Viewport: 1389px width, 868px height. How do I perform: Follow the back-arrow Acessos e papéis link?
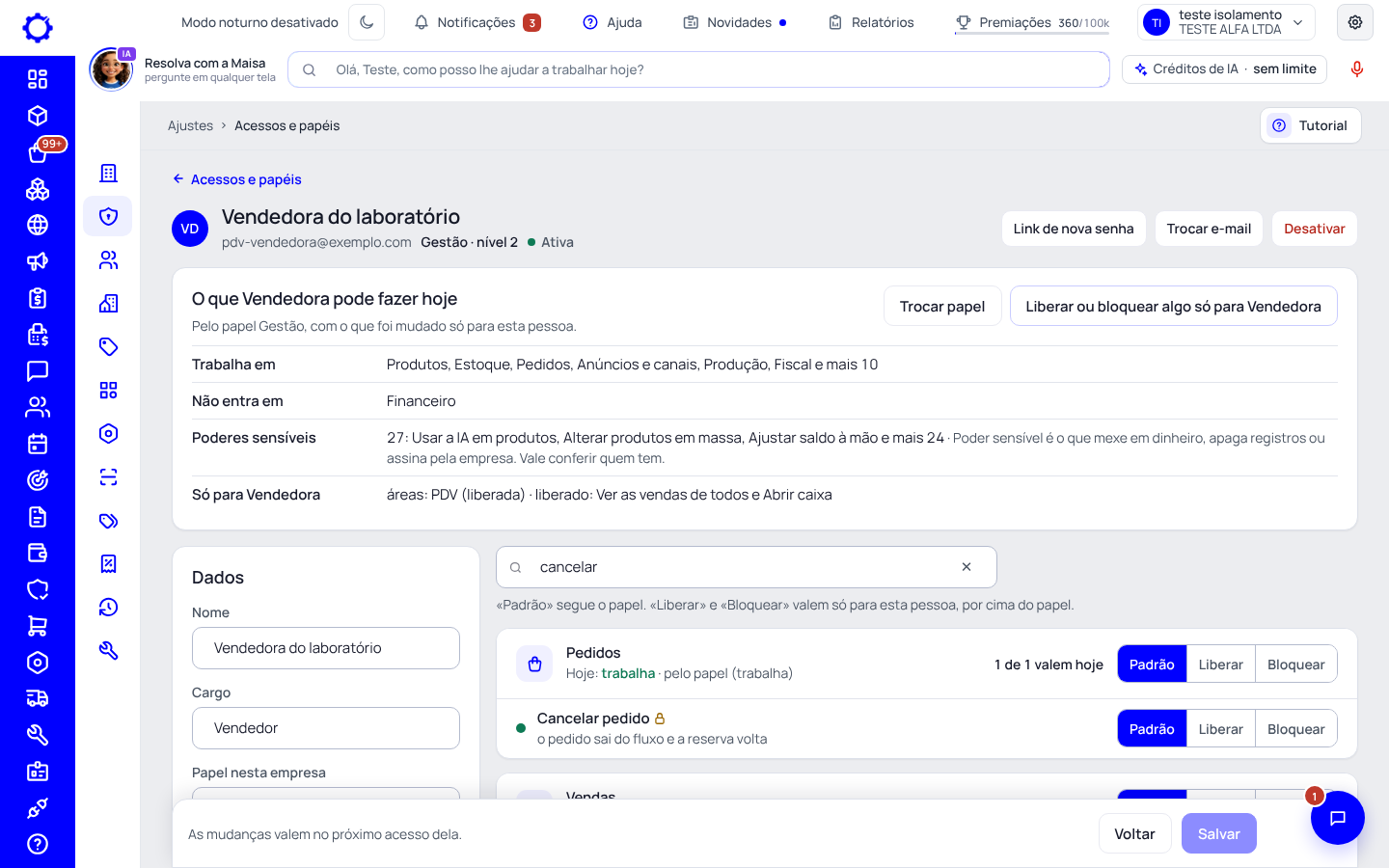point(237,179)
